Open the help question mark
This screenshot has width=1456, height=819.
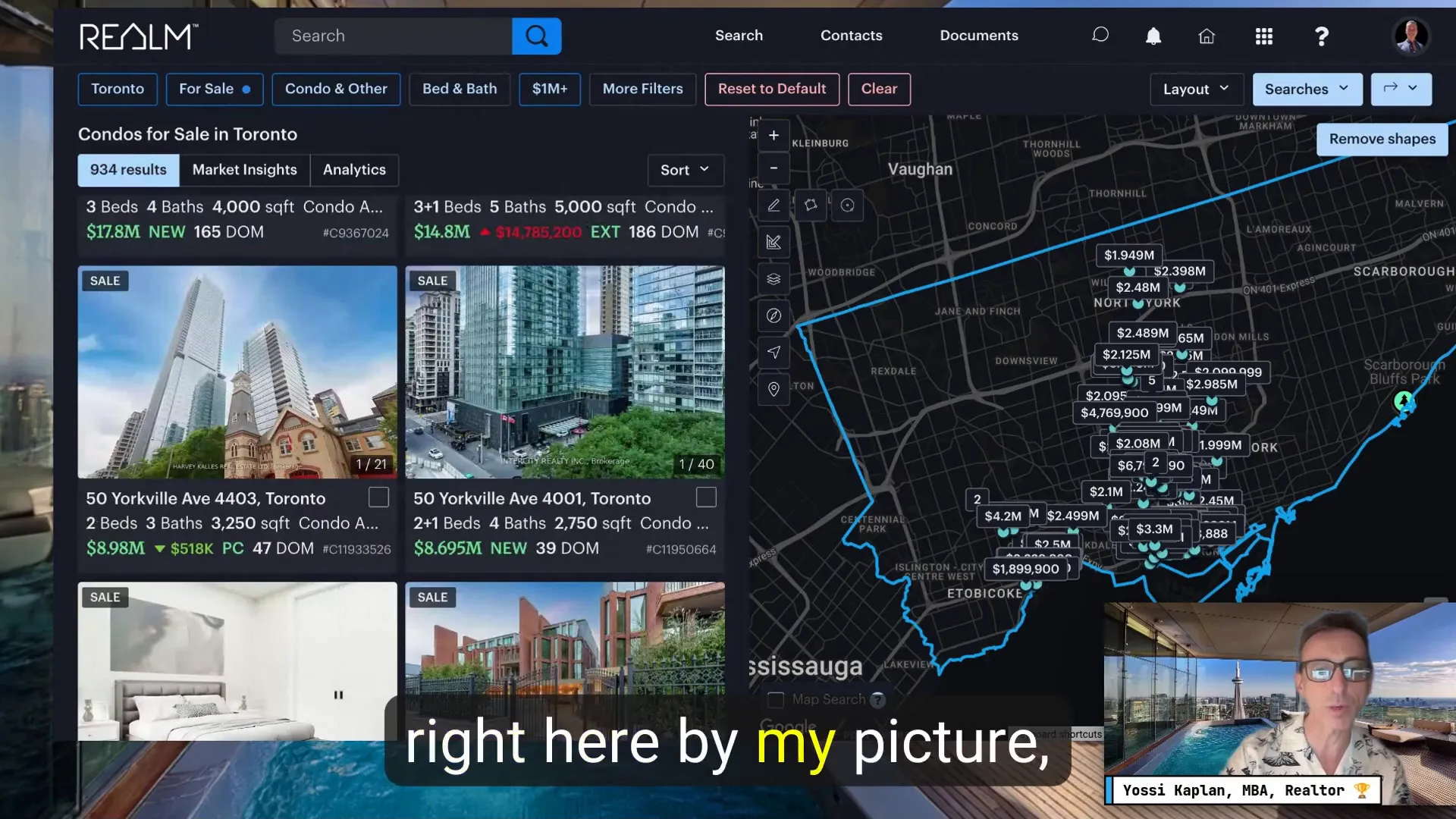coord(1321,36)
